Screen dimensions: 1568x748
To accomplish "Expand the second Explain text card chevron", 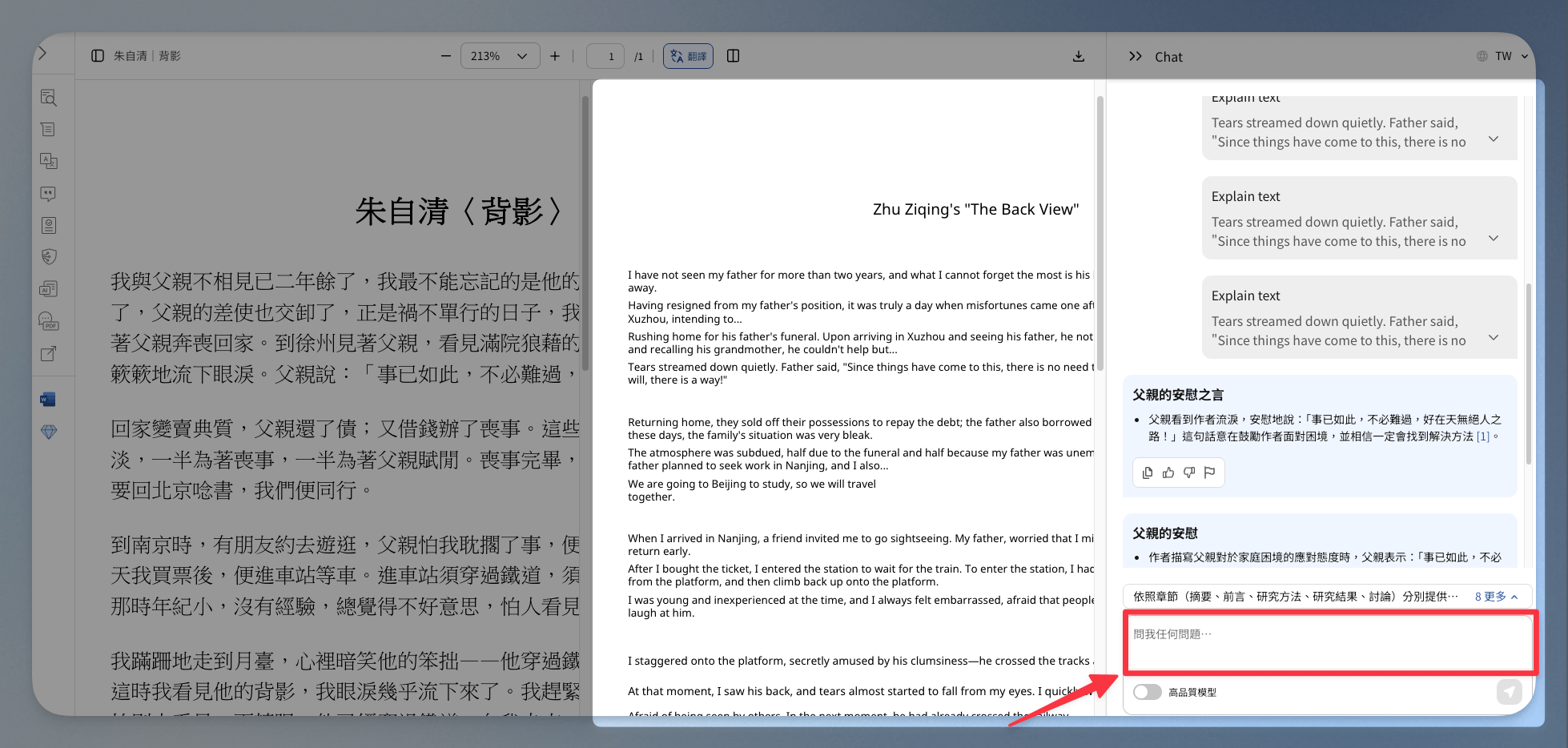I will click(1494, 239).
